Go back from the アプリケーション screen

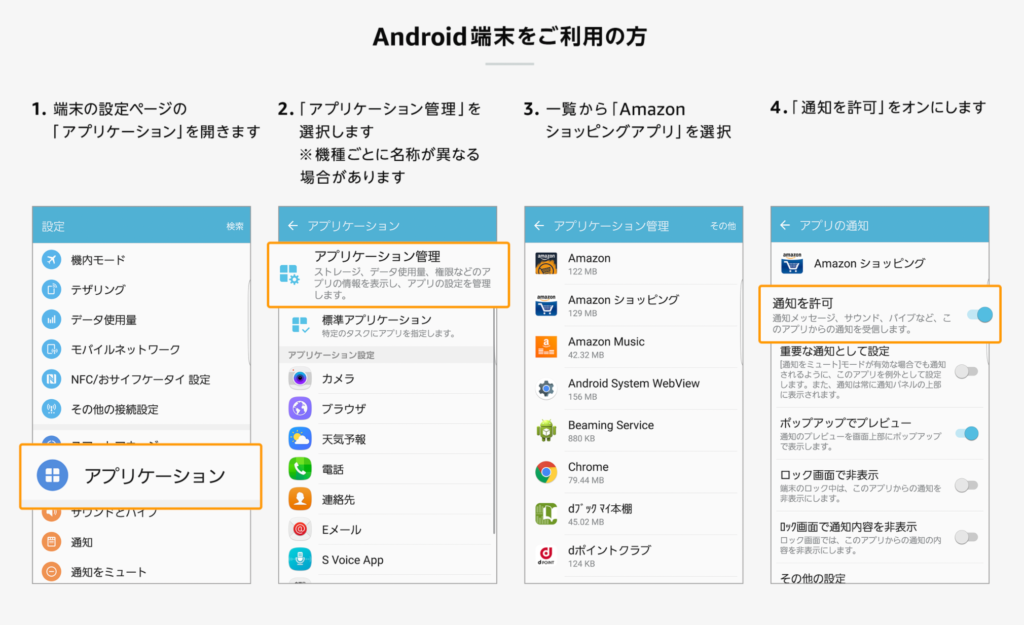click(x=293, y=225)
